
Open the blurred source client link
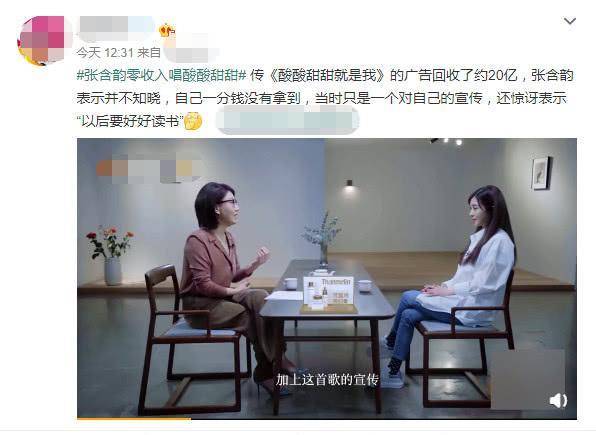(x=189, y=53)
